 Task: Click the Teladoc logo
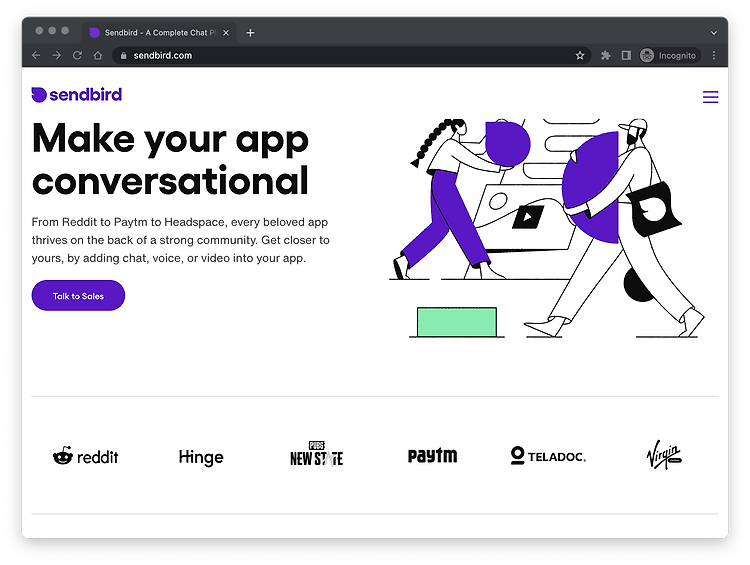tap(548, 455)
